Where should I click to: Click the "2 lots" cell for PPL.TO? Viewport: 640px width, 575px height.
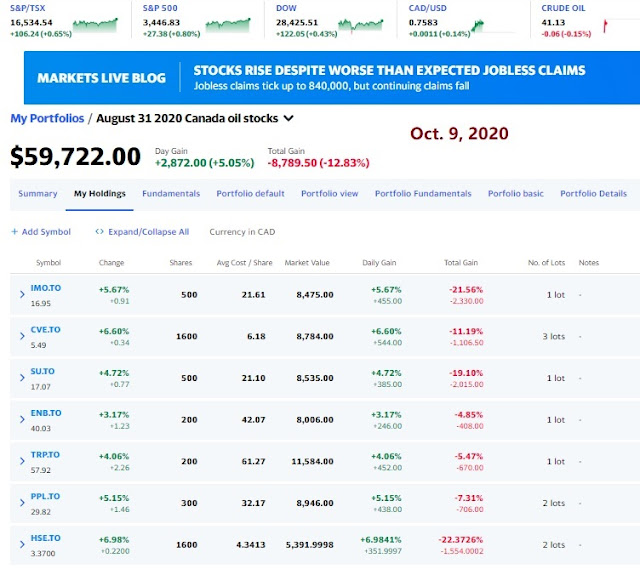click(553, 503)
